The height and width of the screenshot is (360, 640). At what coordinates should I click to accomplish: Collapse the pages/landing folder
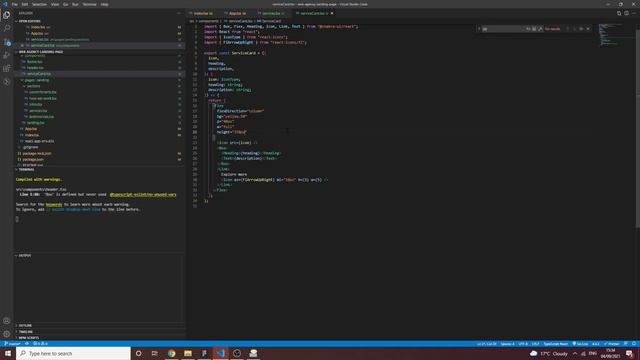[x=36, y=80]
